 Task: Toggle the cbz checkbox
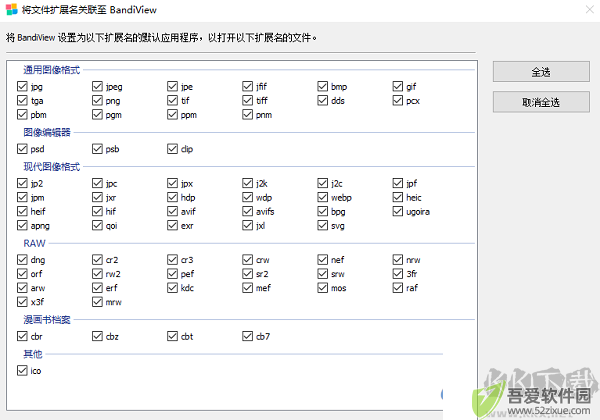pos(97,336)
